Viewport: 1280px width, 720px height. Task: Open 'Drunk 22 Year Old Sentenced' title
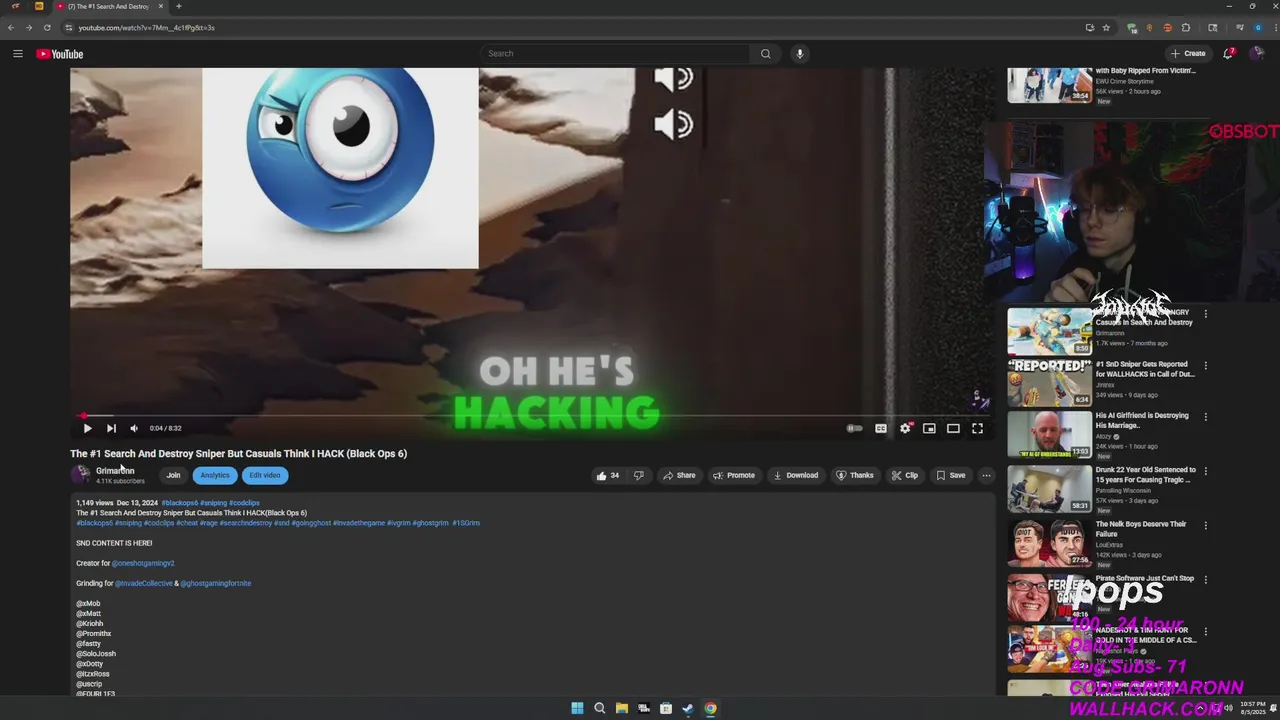[1145, 475]
